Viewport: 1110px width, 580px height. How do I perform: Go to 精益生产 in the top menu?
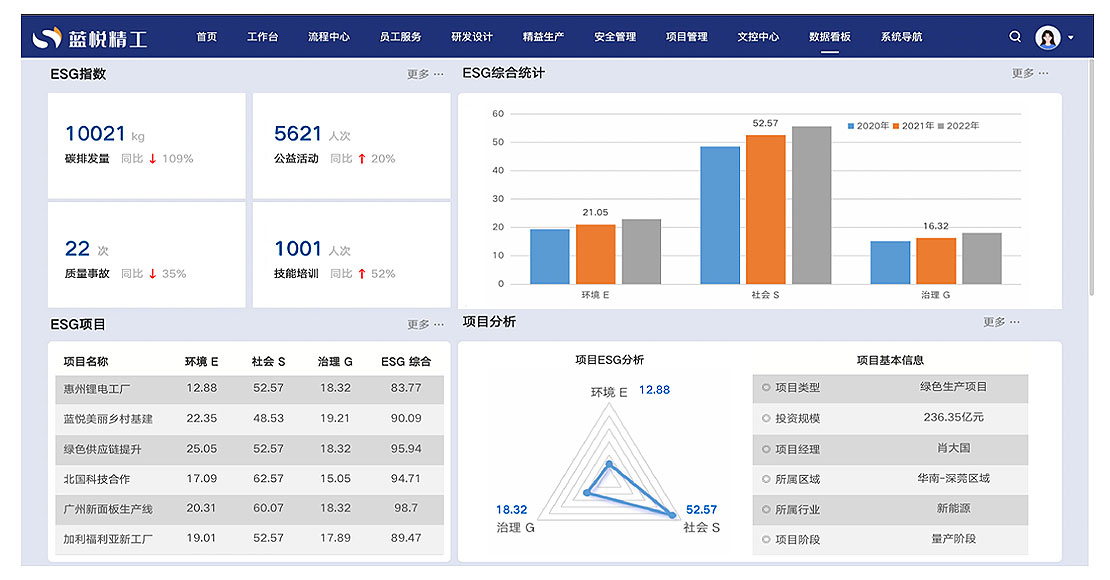point(543,37)
